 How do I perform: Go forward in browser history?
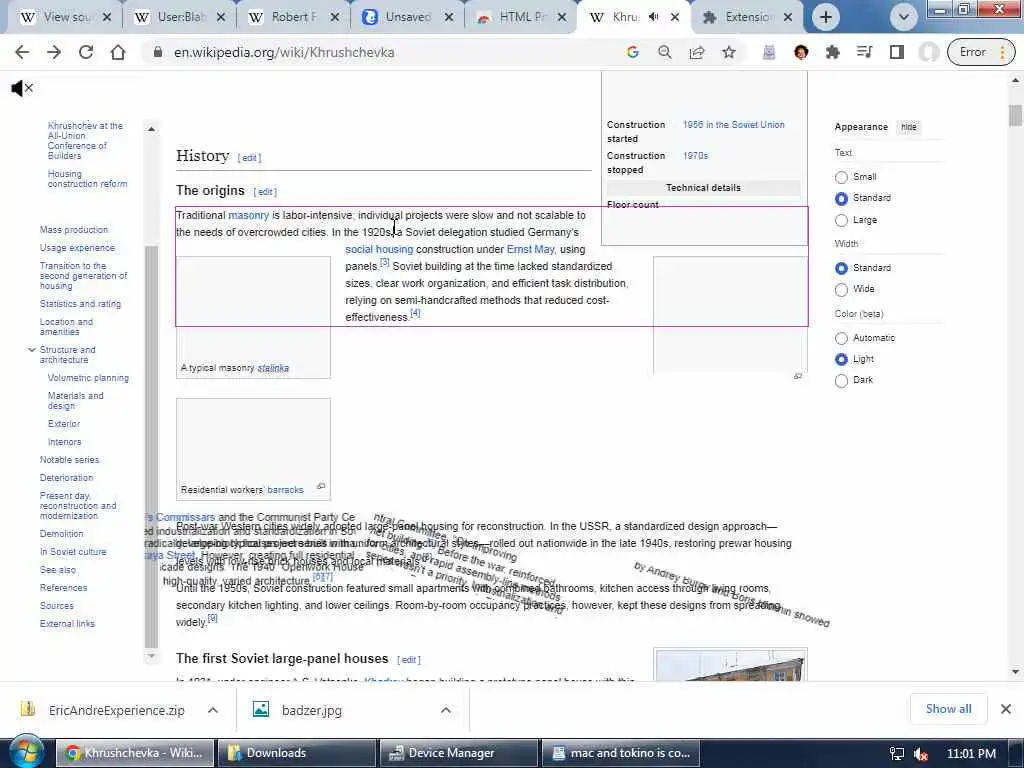(x=54, y=52)
